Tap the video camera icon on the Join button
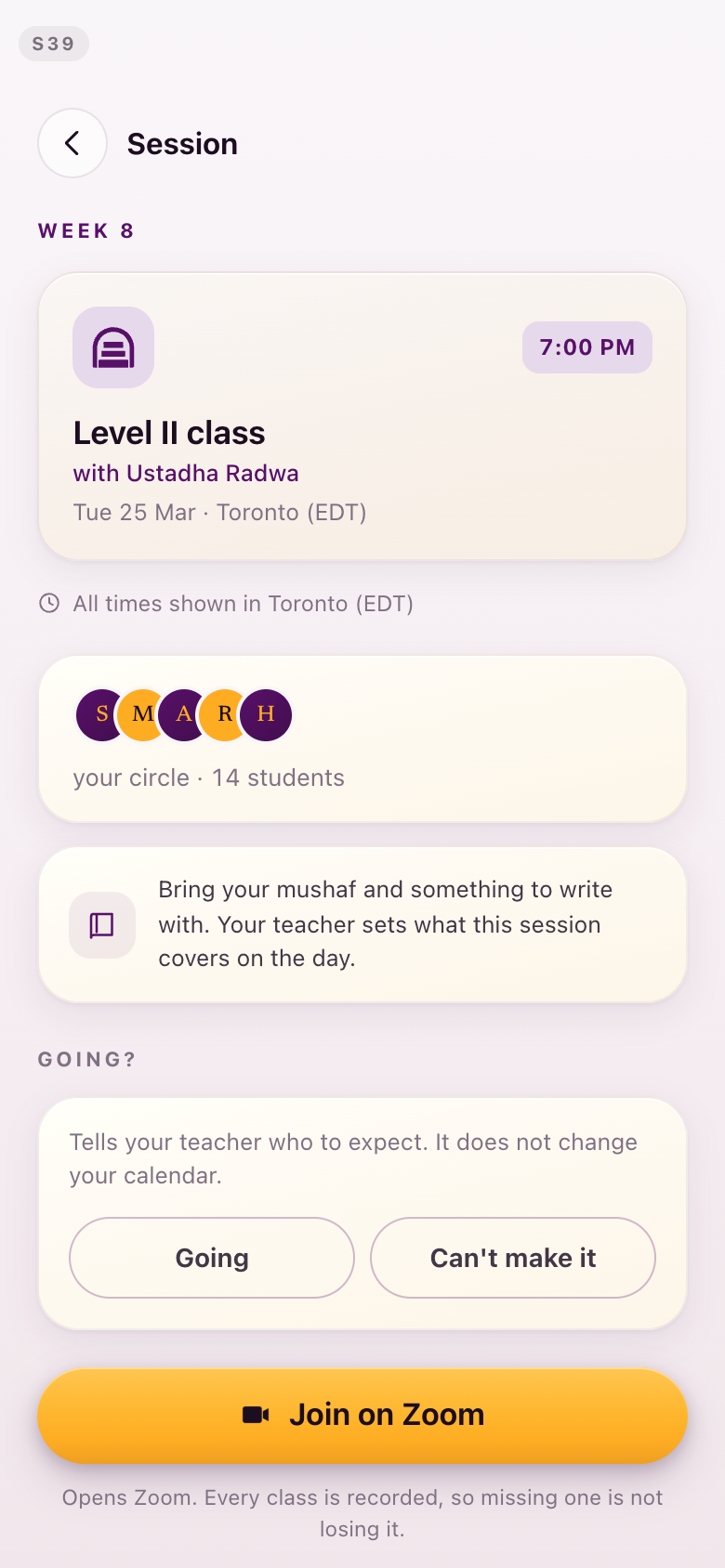Image resolution: width=725 pixels, height=1568 pixels. coord(256,1415)
